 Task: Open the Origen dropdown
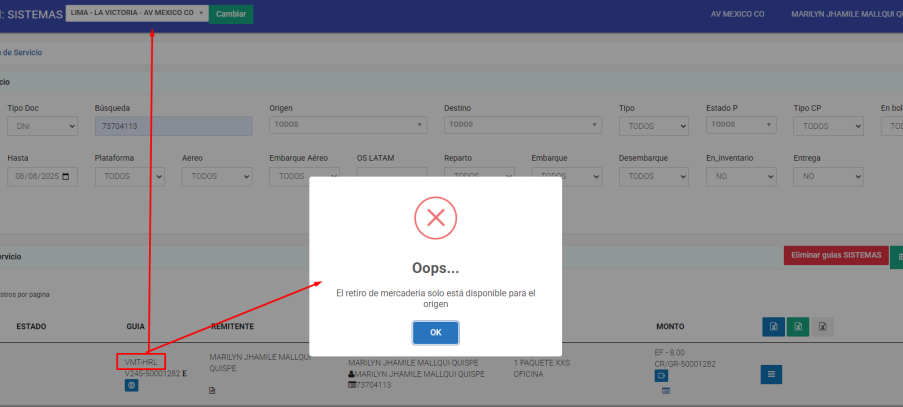347,125
